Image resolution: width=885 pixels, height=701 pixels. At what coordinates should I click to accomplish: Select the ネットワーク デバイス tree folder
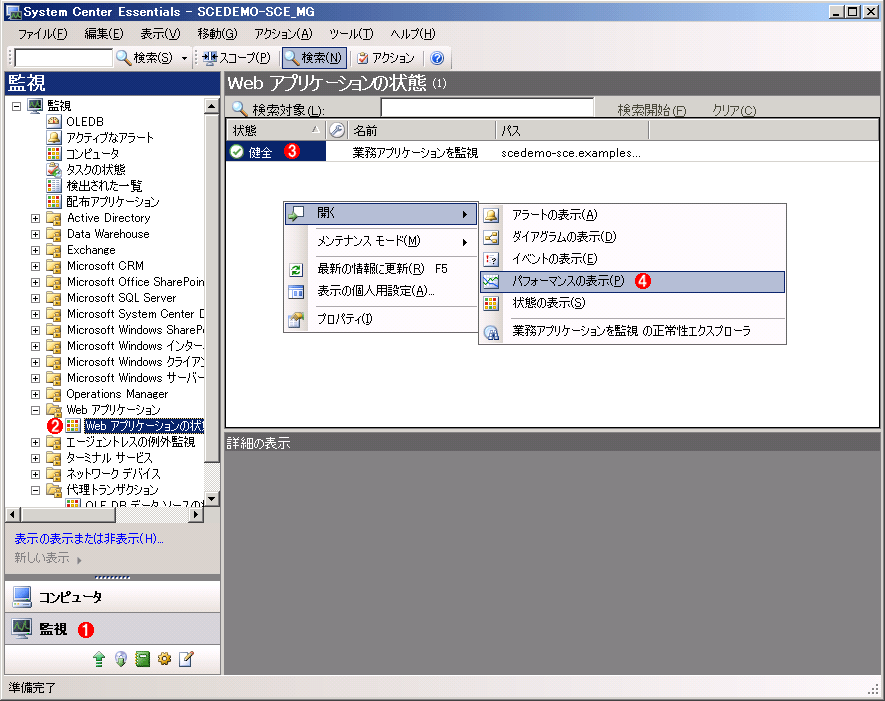click(x=113, y=474)
